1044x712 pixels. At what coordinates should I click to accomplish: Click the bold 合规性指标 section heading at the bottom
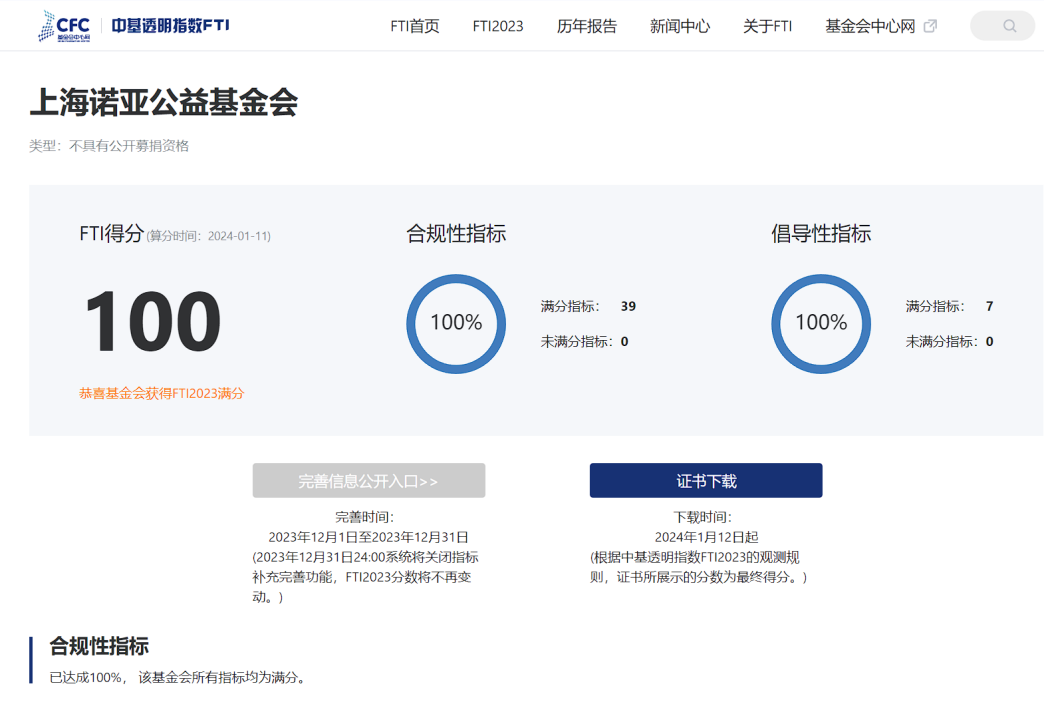click(99, 646)
